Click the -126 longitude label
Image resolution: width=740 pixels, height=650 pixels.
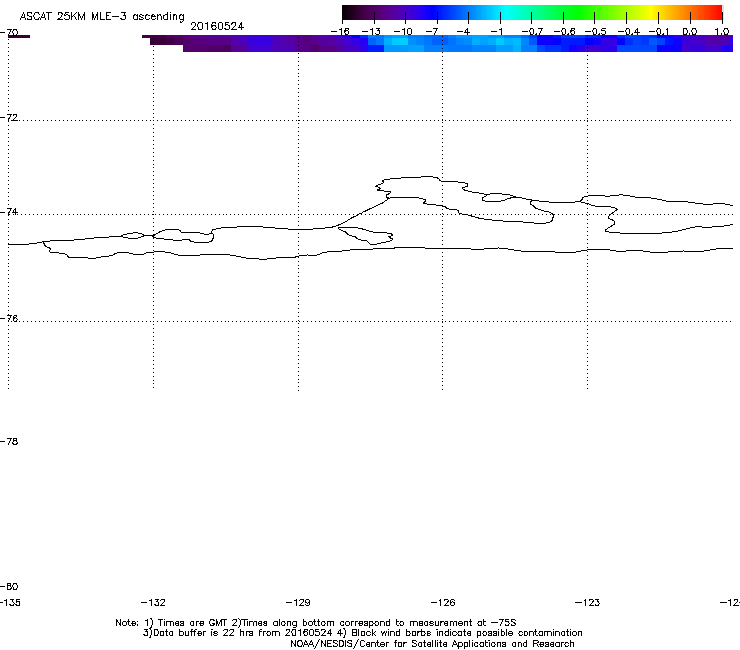click(x=443, y=602)
